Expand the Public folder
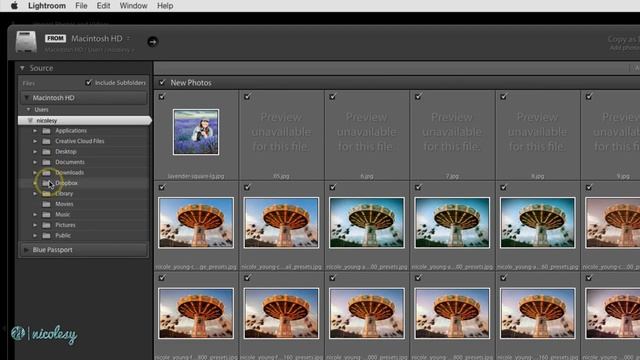The image size is (640, 360). (35, 236)
